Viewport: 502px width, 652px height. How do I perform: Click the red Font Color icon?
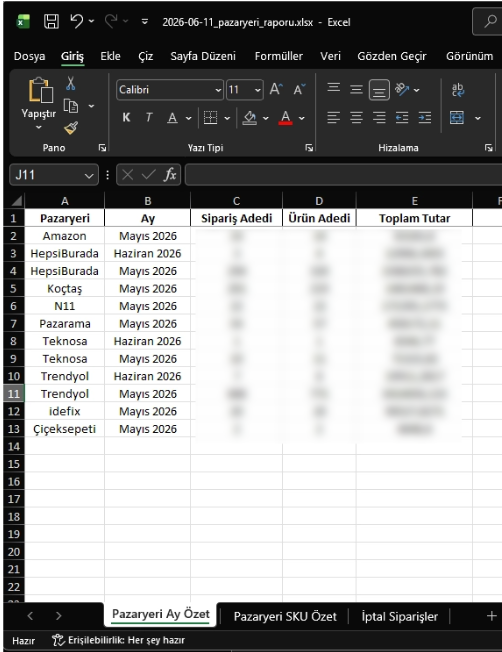point(285,118)
